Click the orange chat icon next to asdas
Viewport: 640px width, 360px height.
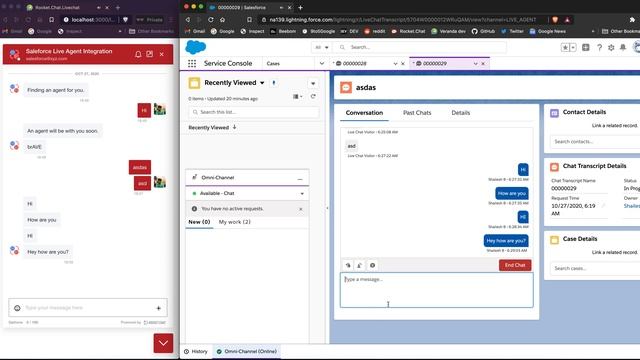point(346,87)
